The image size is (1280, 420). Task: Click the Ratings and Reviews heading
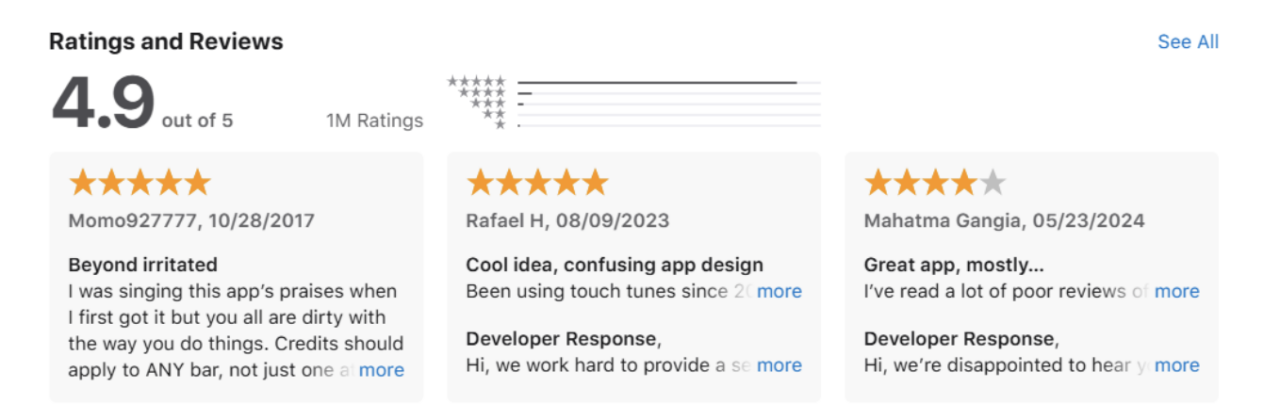coord(166,42)
